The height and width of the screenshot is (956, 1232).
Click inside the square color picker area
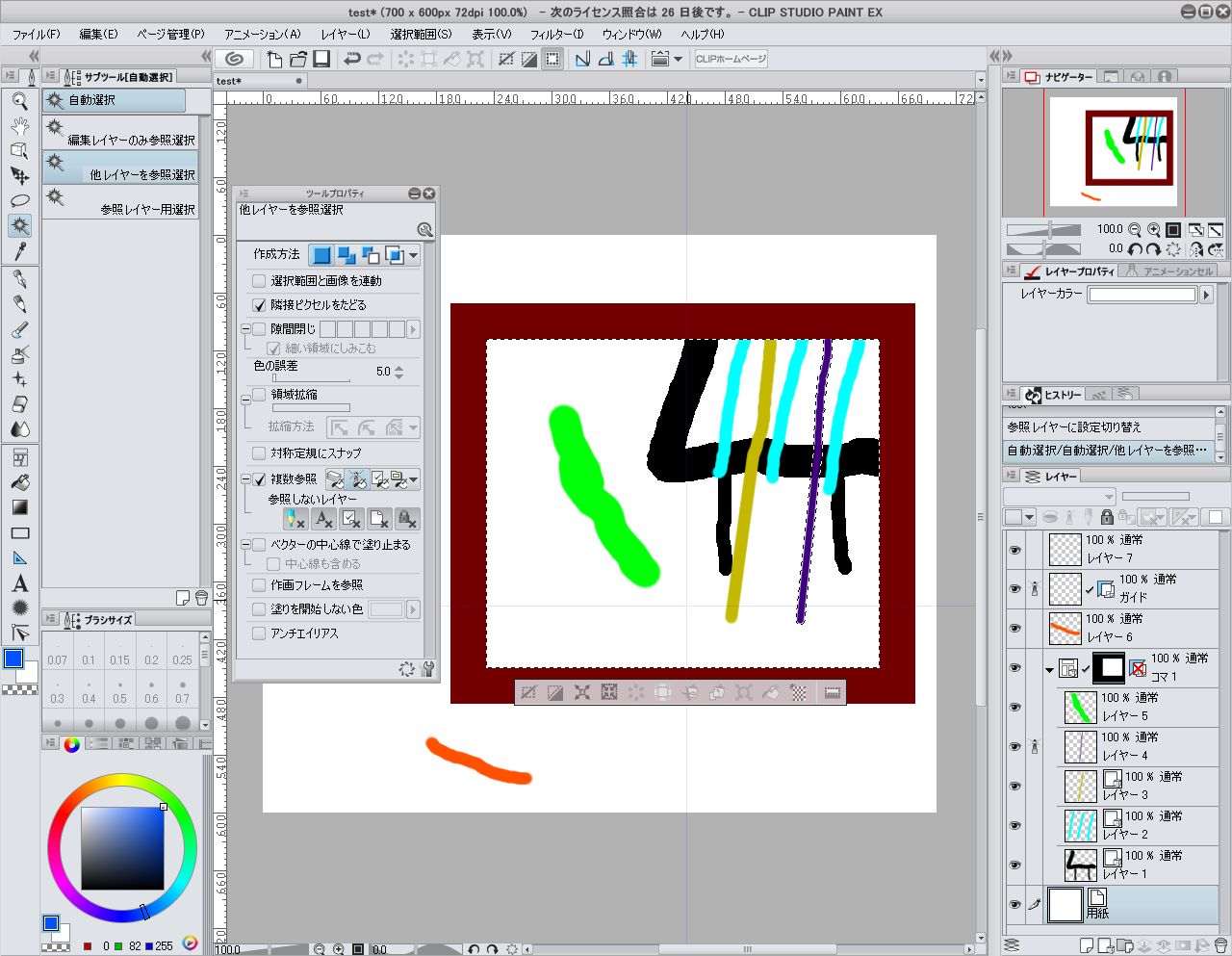pyautogui.click(x=122, y=848)
